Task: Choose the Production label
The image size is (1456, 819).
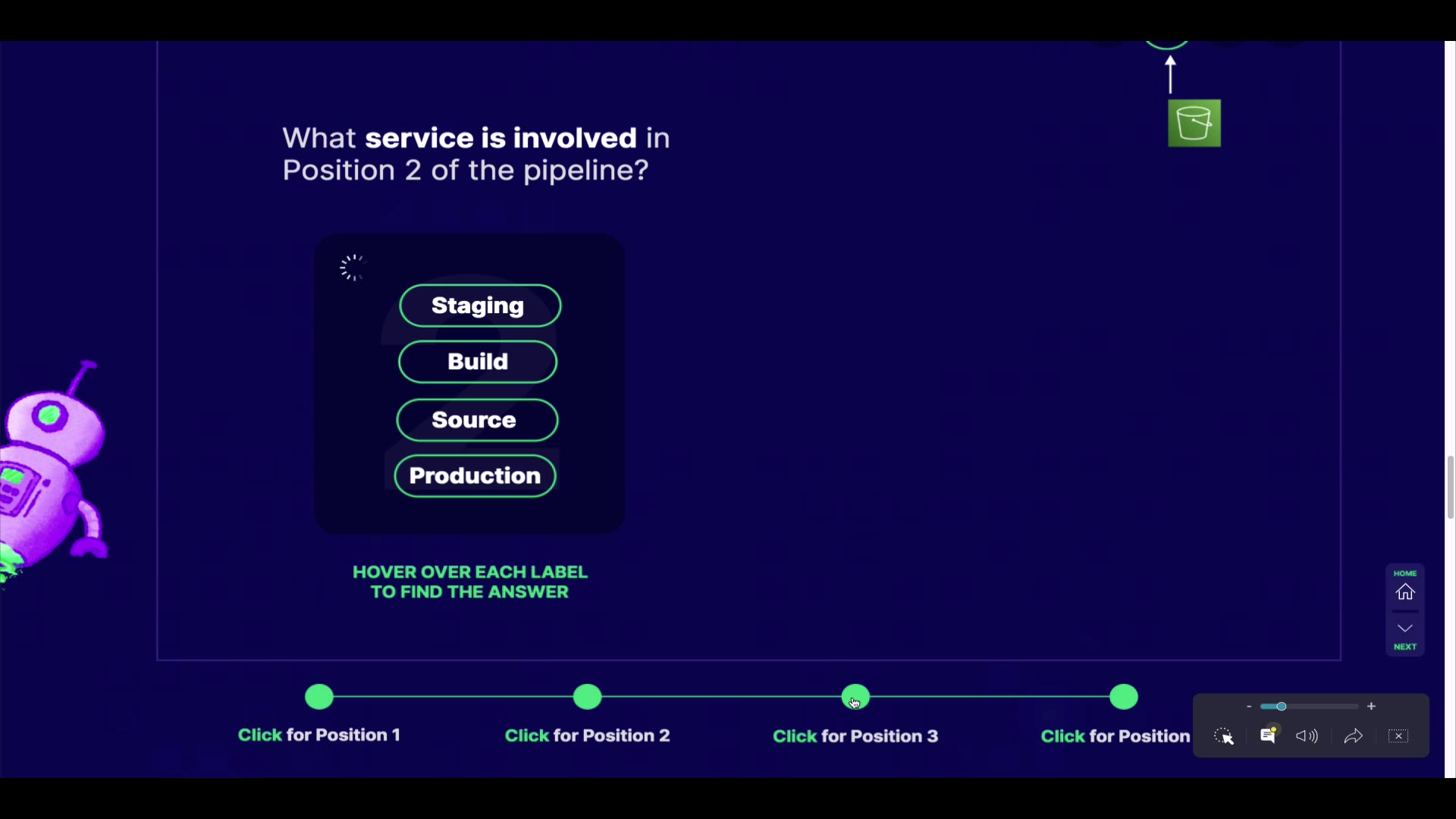Action: tap(475, 476)
